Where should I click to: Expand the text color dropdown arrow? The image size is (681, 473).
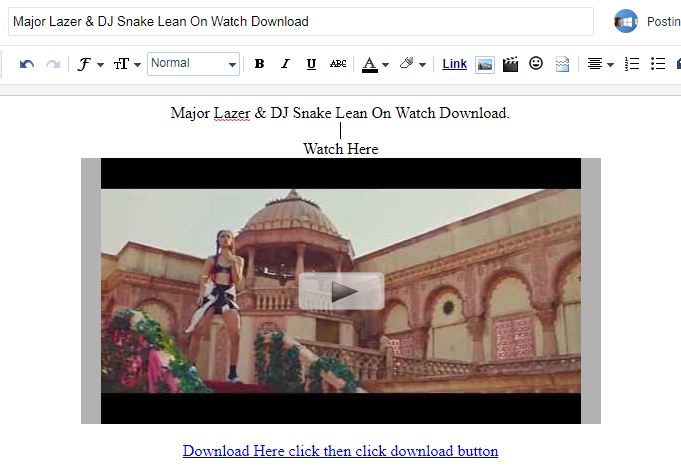pos(385,65)
